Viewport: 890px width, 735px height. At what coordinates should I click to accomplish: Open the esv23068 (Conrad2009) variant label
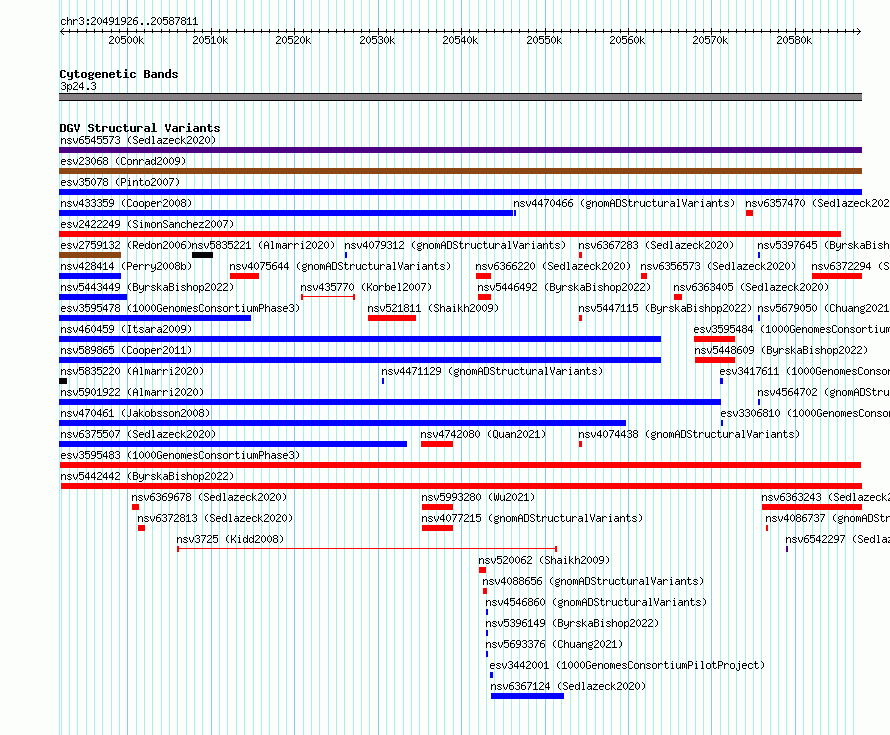click(x=123, y=161)
